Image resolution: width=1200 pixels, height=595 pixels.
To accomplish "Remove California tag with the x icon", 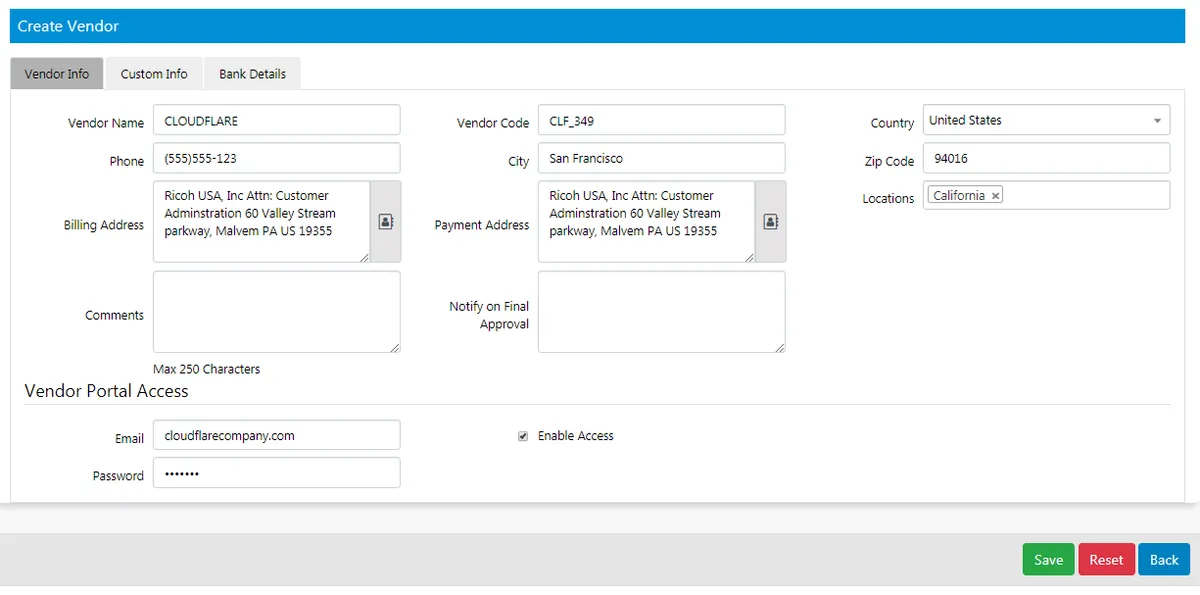I will 995,196.
